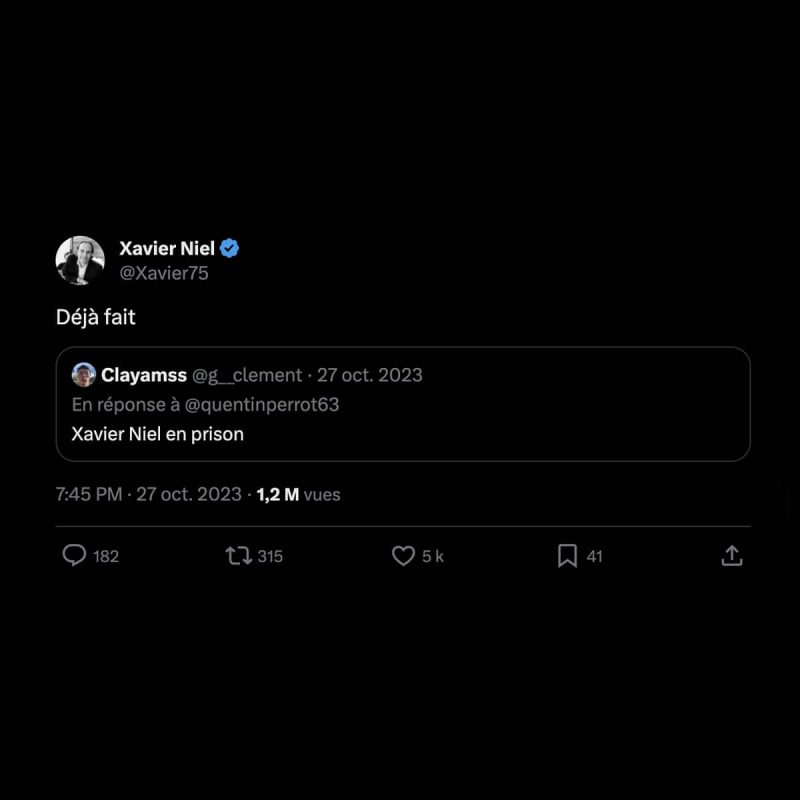Screen dimensions: 800x800
Task: Click the 1,2 M vues counter
Action: pyautogui.click(x=298, y=494)
